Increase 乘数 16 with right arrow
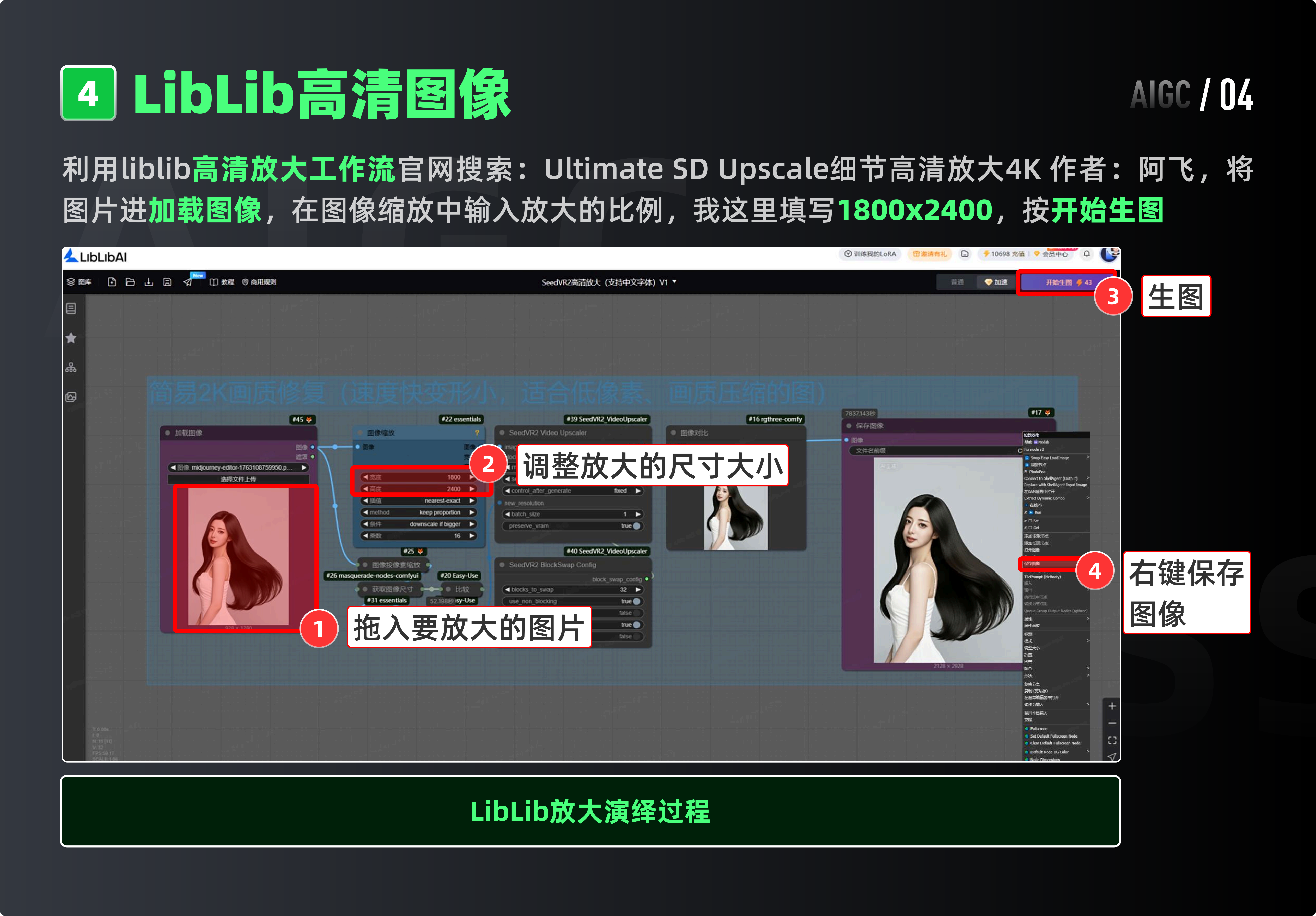Image resolution: width=1316 pixels, height=916 pixels. point(472,536)
